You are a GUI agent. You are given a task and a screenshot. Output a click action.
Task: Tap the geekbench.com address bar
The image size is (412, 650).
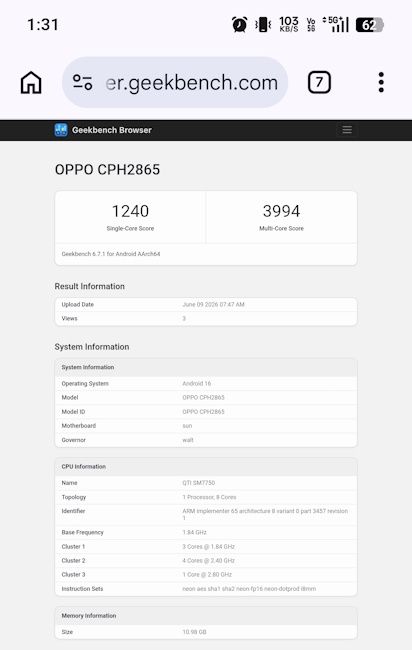(175, 82)
